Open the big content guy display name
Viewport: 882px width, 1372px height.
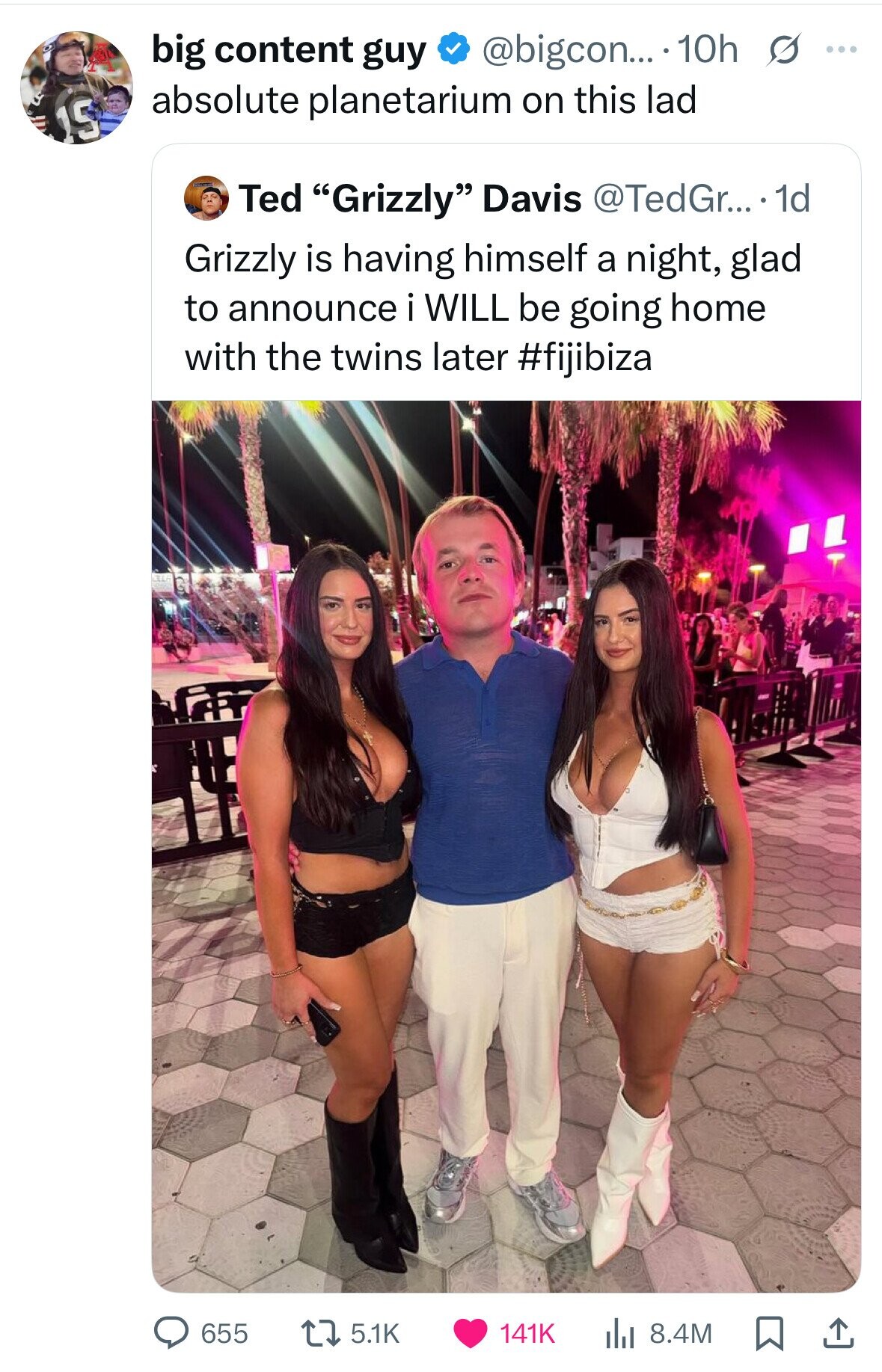[290, 50]
